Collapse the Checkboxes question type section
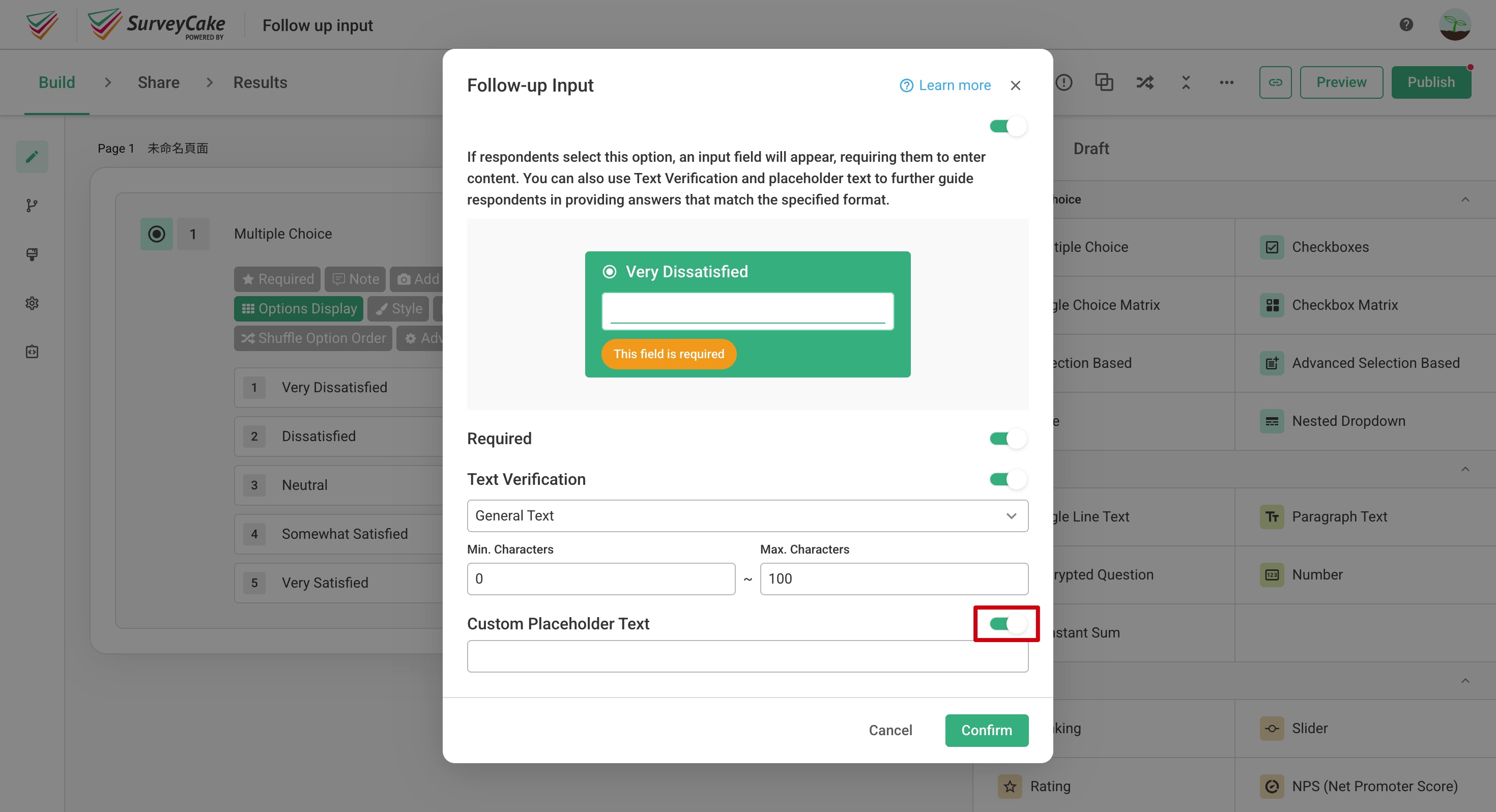This screenshot has height=812, width=1496. pos(1466,199)
